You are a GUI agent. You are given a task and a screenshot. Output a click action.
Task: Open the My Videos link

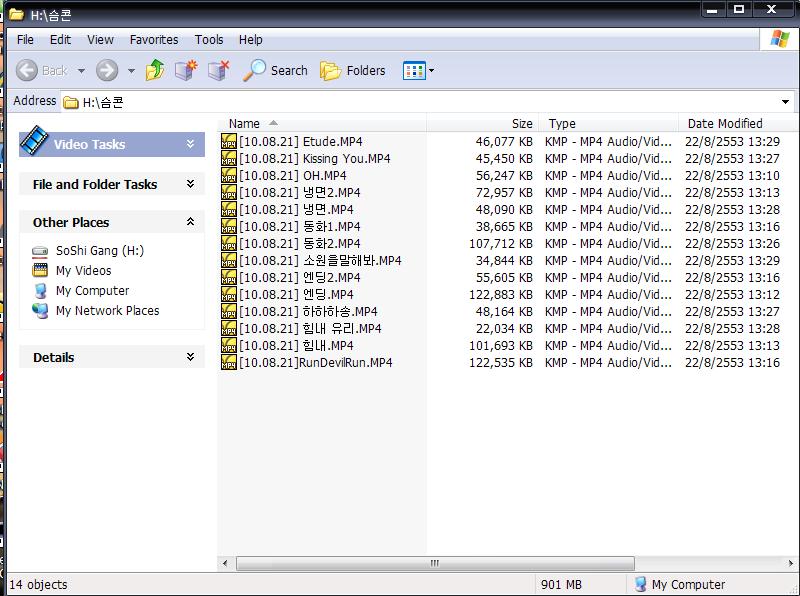[84, 270]
